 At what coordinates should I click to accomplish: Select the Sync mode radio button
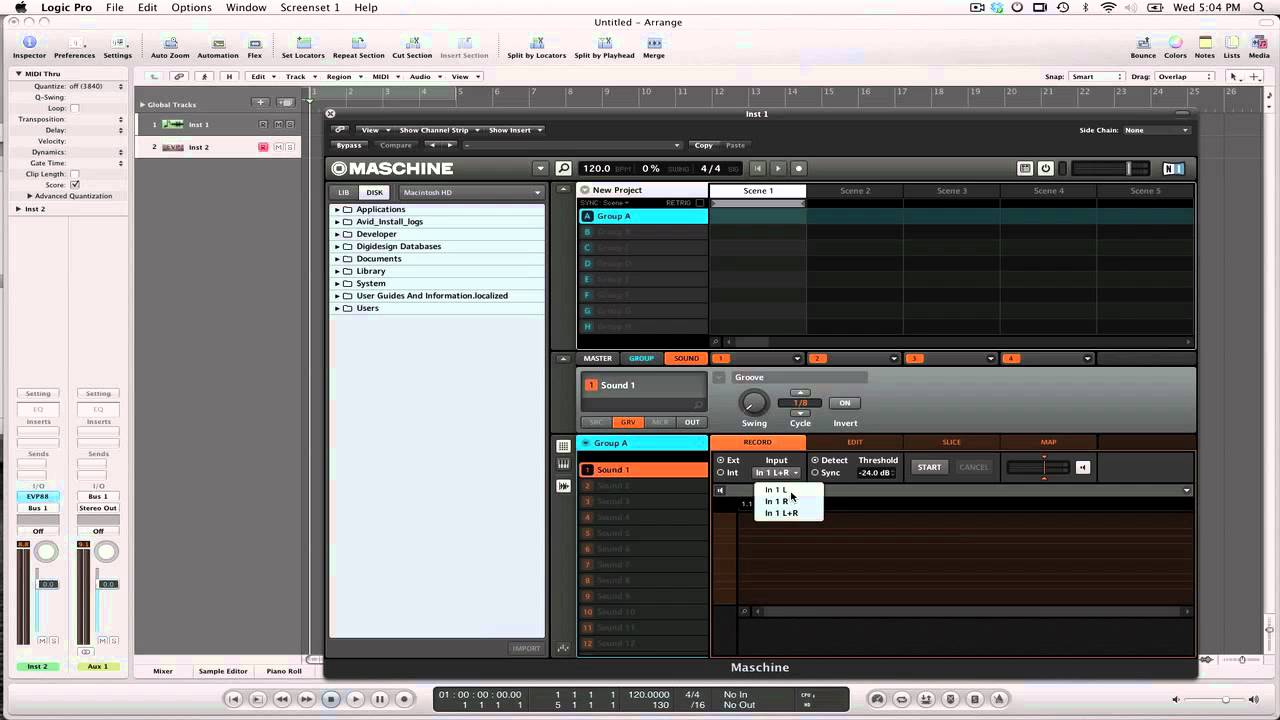pos(815,473)
